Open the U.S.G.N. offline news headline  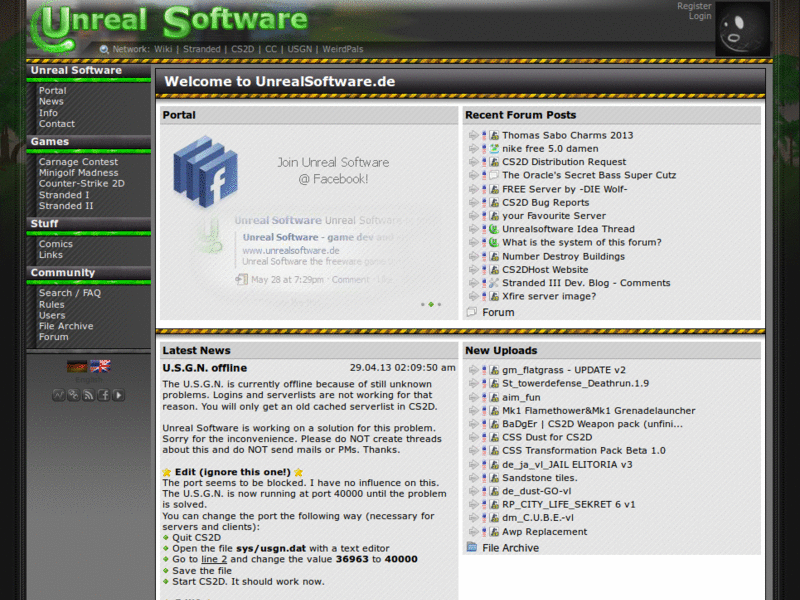click(205, 368)
